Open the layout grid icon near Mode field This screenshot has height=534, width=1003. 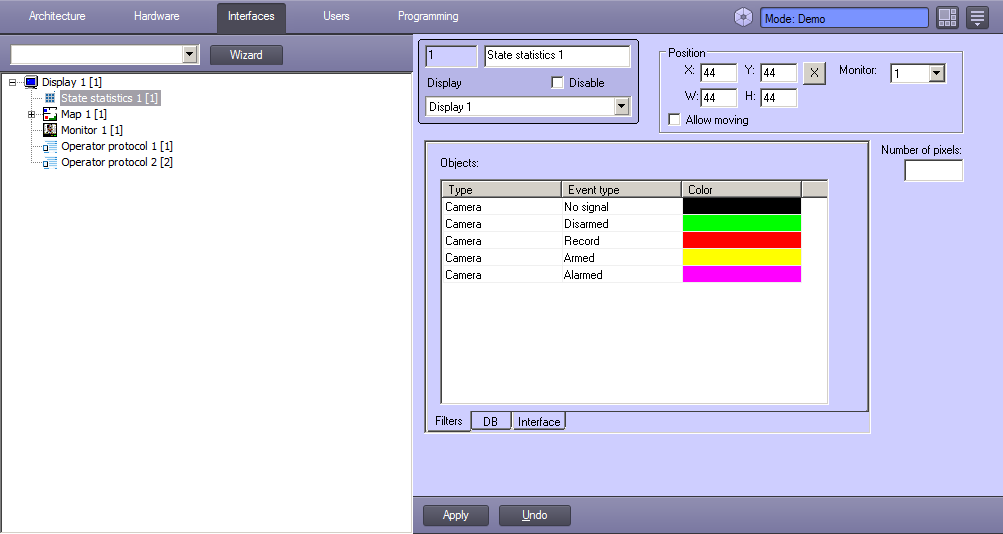(947, 18)
